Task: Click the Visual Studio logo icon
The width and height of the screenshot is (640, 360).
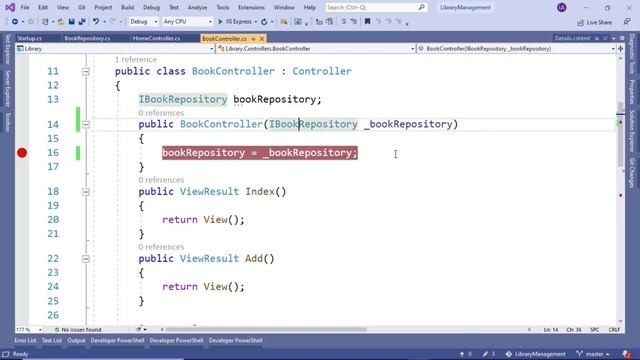Action: tap(10, 7)
